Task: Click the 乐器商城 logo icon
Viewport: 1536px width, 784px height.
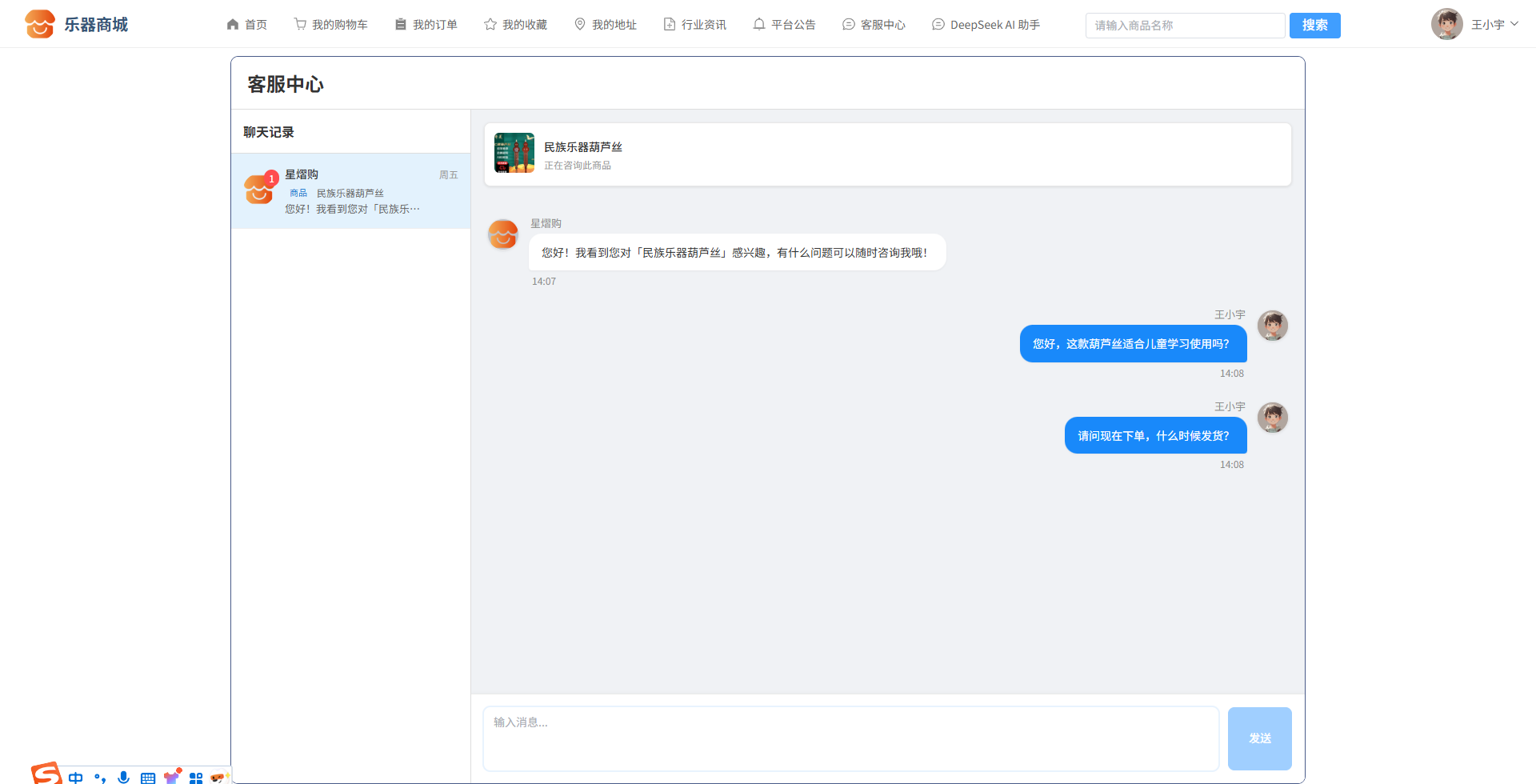Action: (x=39, y=24)
